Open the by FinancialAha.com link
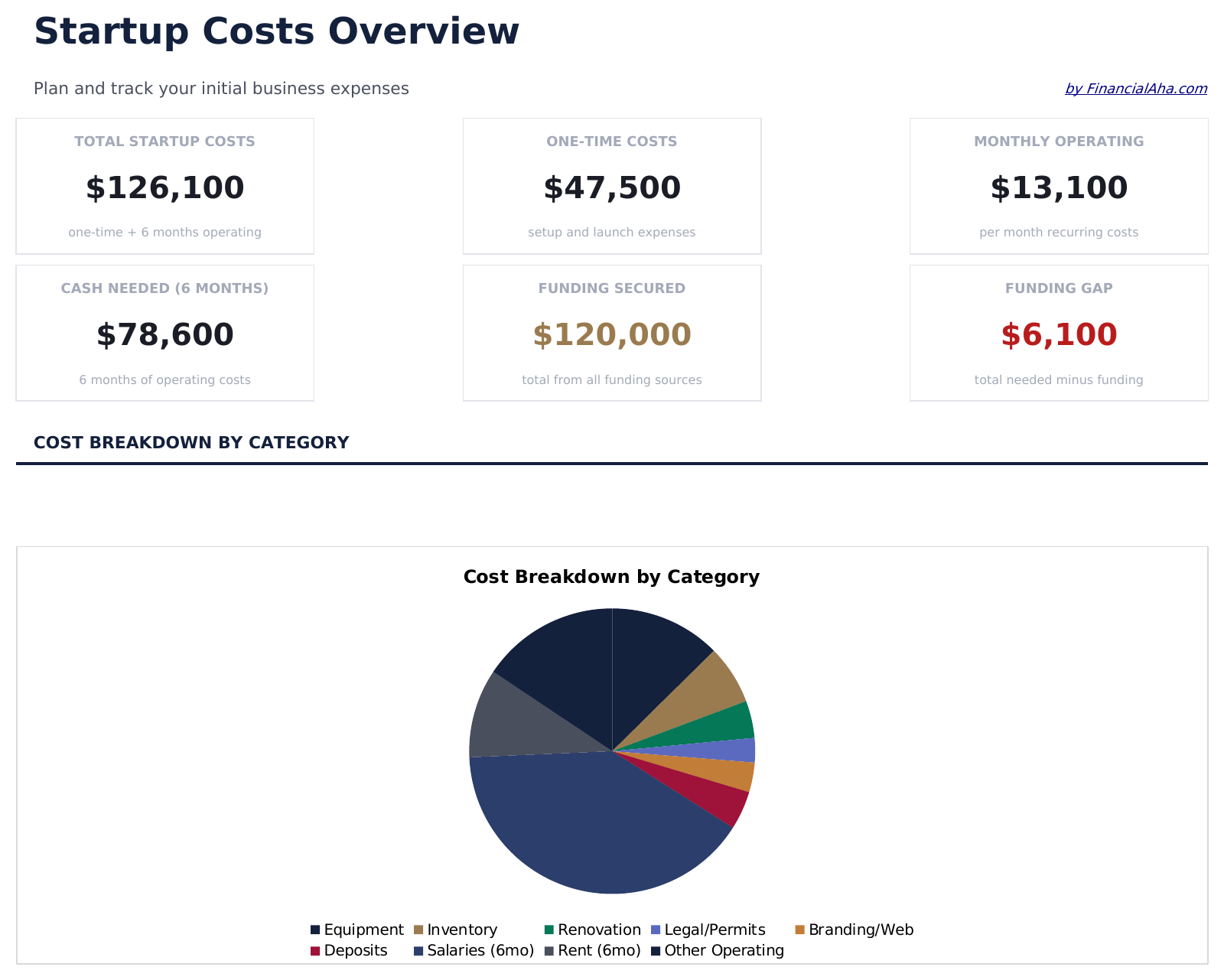Image resolution: width=1224 pixels, height=980 pixels. (x=1136, y=89)
